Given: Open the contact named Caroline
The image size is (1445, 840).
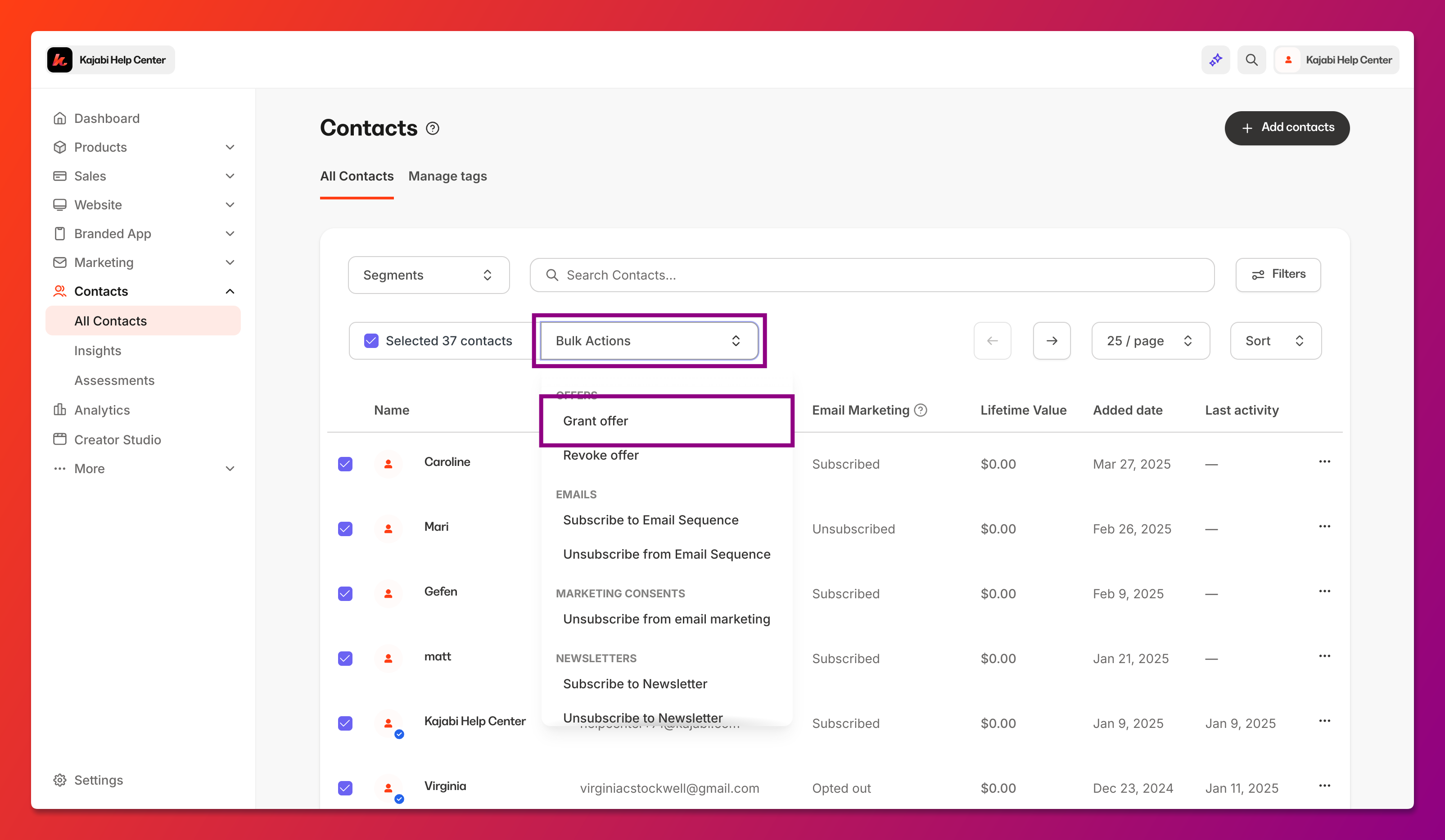Looking at the screenshot, I should pos(447,461).
